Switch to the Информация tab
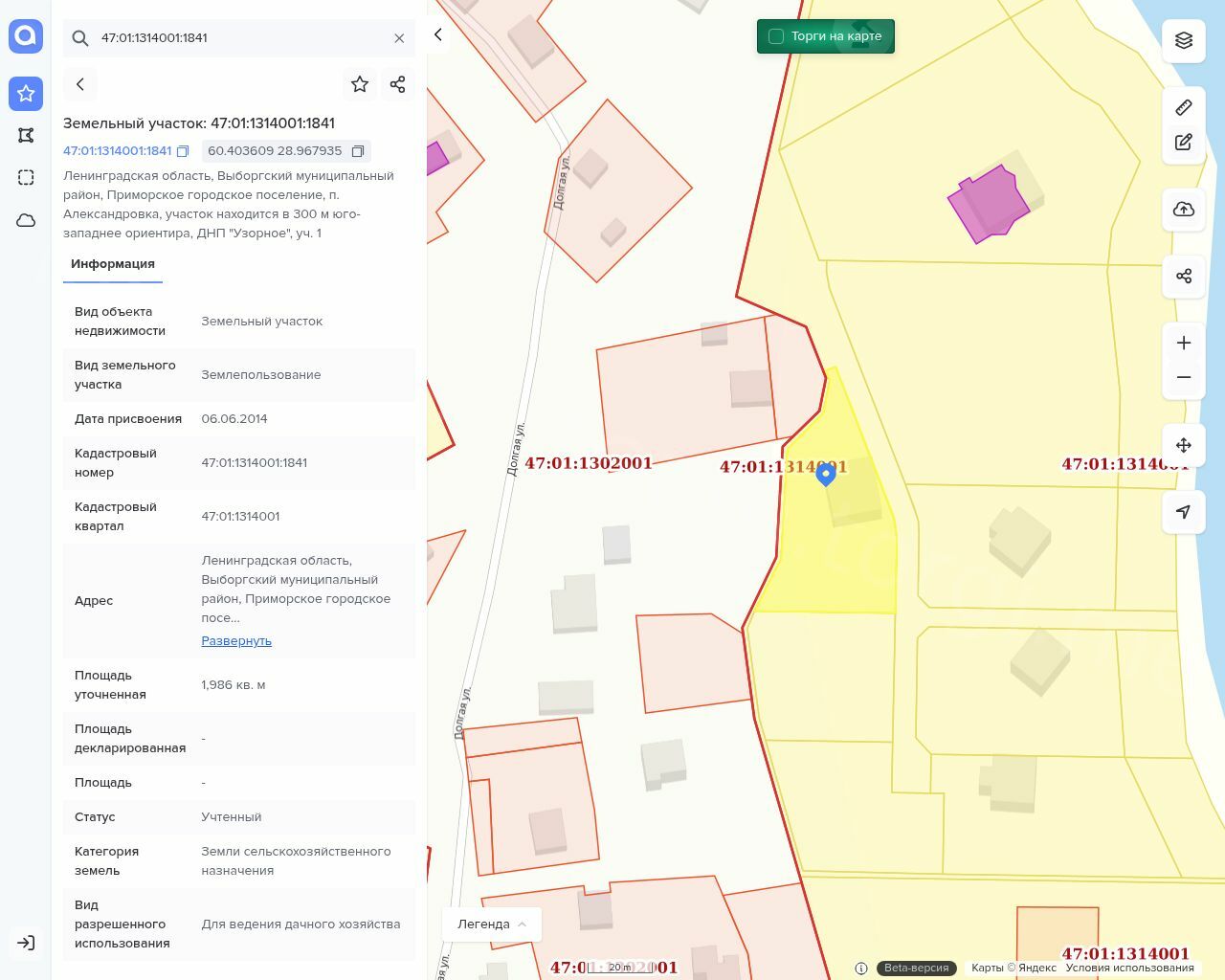The height and width of the screenshot is (980, 1225). click(x=113, y=264)
